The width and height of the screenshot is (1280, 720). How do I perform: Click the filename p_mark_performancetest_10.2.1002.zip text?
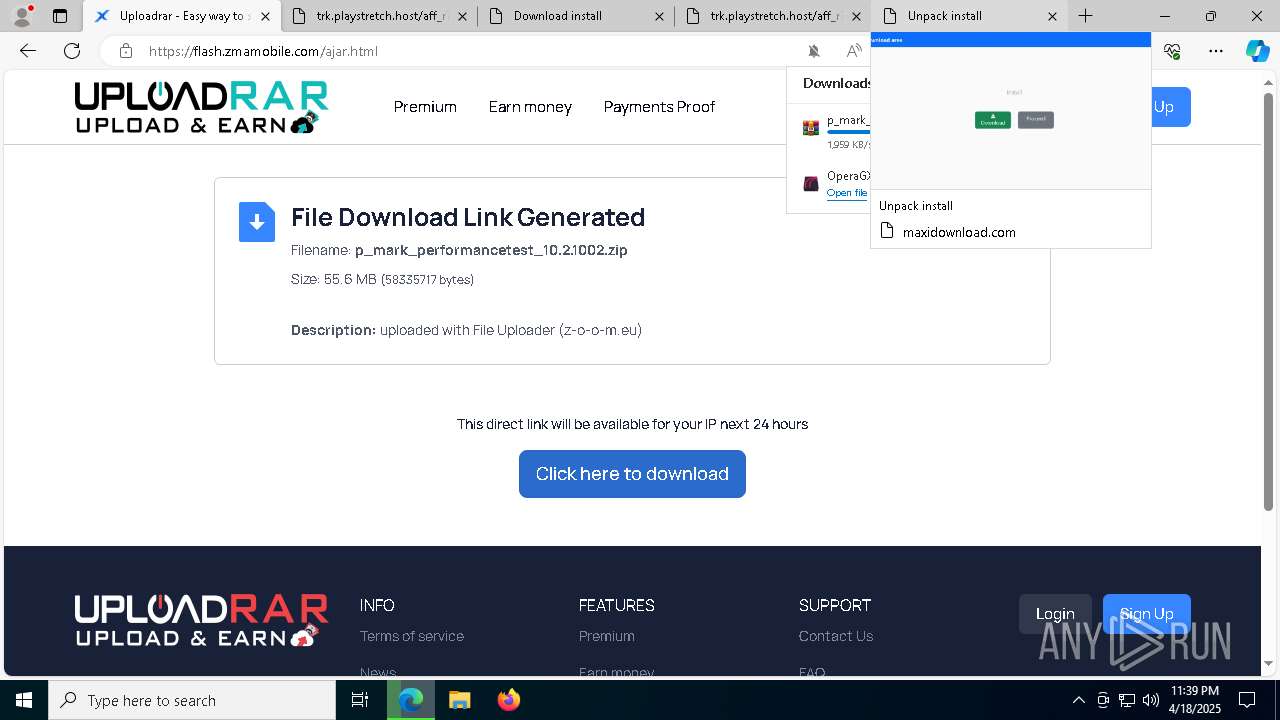tap(491, 250)
